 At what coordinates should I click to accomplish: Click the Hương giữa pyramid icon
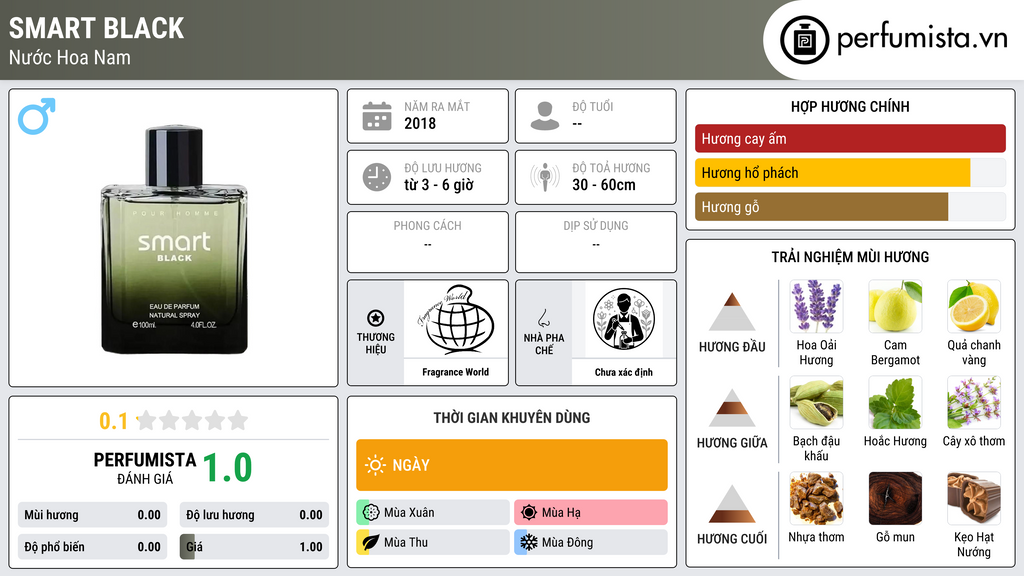point(732,408)
